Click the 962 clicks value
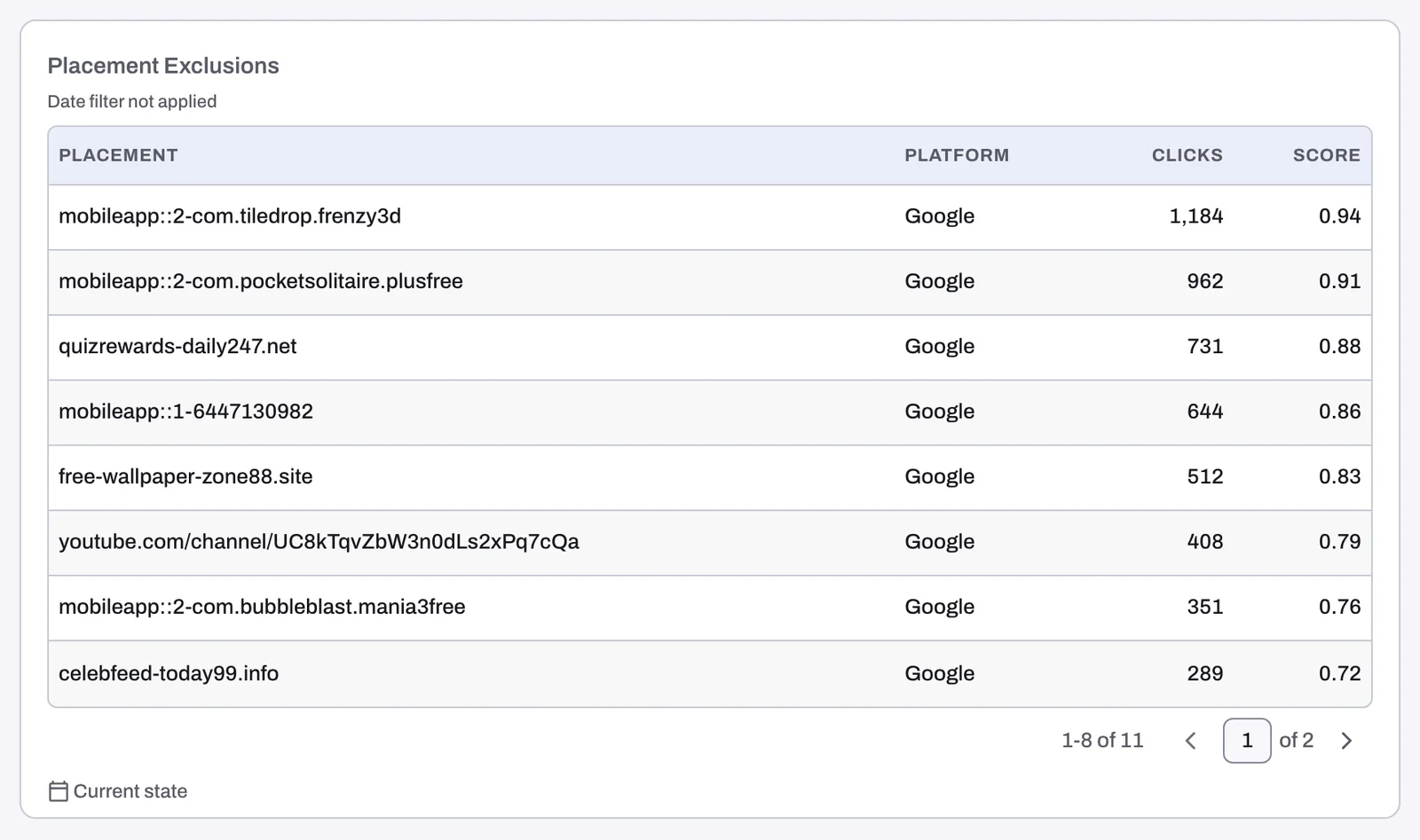The image size is (1420, 840). [1204, 281]
